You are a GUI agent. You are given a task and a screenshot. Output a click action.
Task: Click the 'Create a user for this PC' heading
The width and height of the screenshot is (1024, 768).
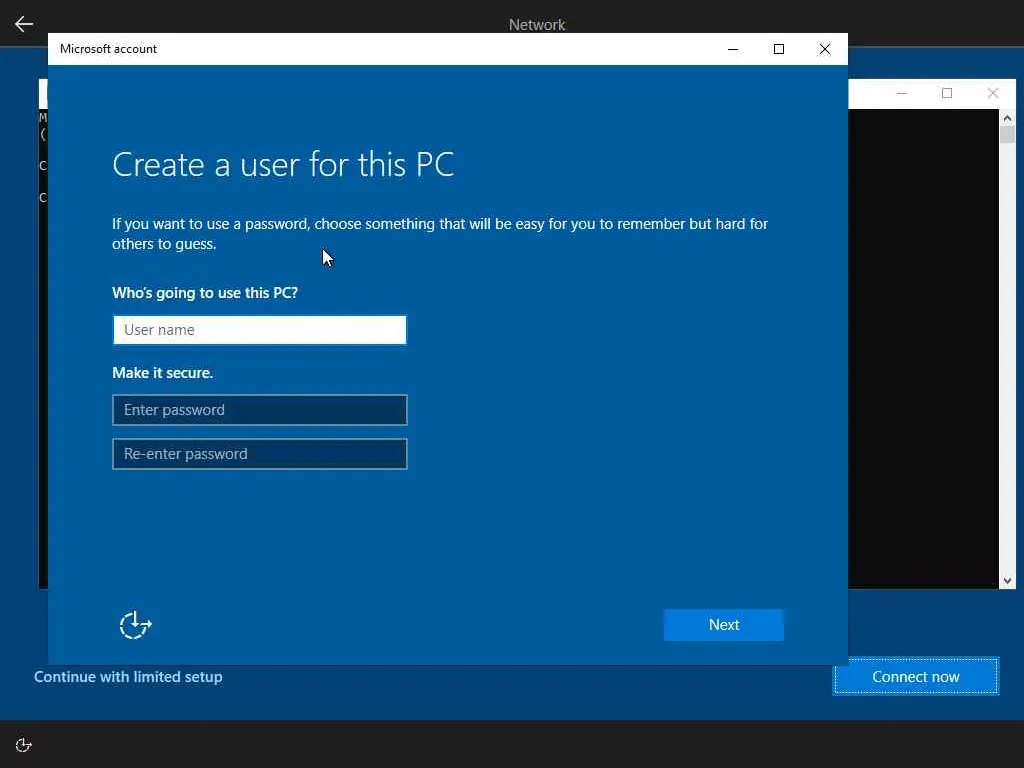tap(283, 165)
